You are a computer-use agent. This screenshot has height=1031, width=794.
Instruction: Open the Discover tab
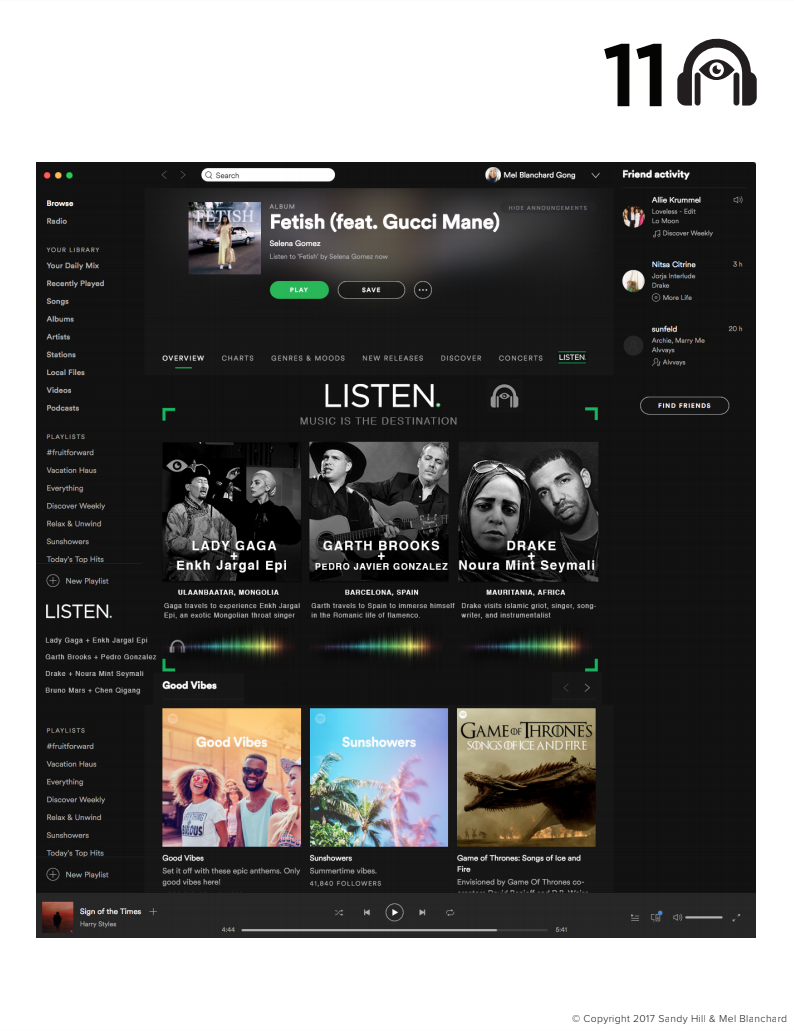[461, 358]
